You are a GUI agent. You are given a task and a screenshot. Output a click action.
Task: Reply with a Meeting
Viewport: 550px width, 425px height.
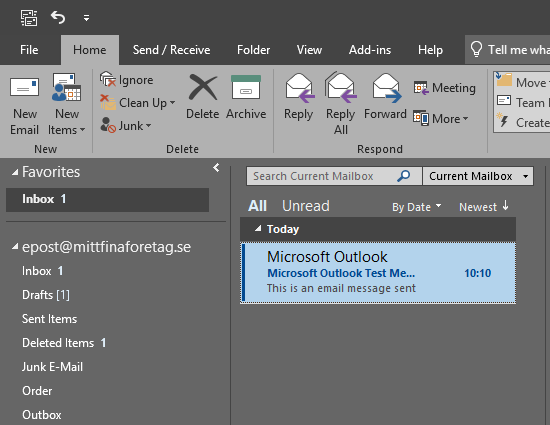(x=444, y=88)
